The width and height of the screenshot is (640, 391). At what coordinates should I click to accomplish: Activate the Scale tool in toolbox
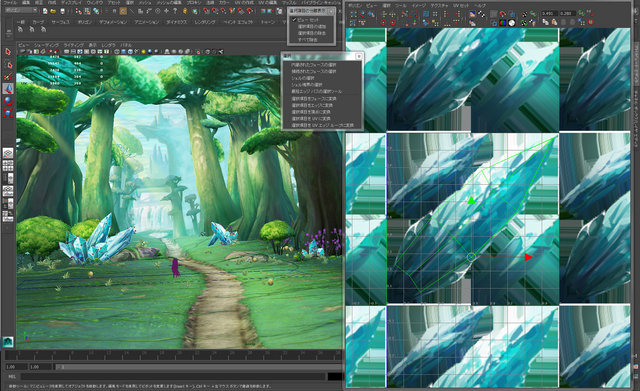pyautogui.click(x=8, y=113)
